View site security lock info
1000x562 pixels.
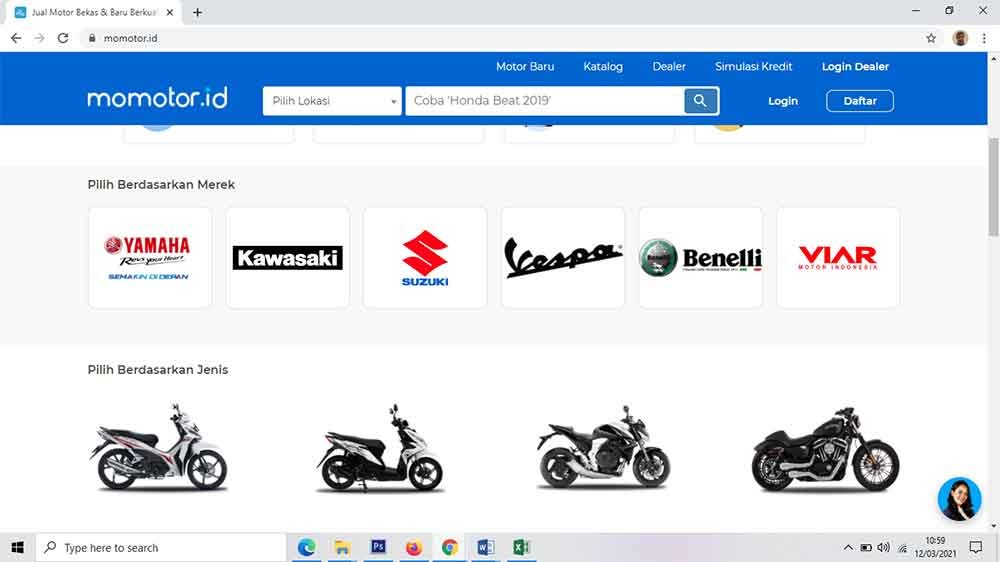click(92, 38)
